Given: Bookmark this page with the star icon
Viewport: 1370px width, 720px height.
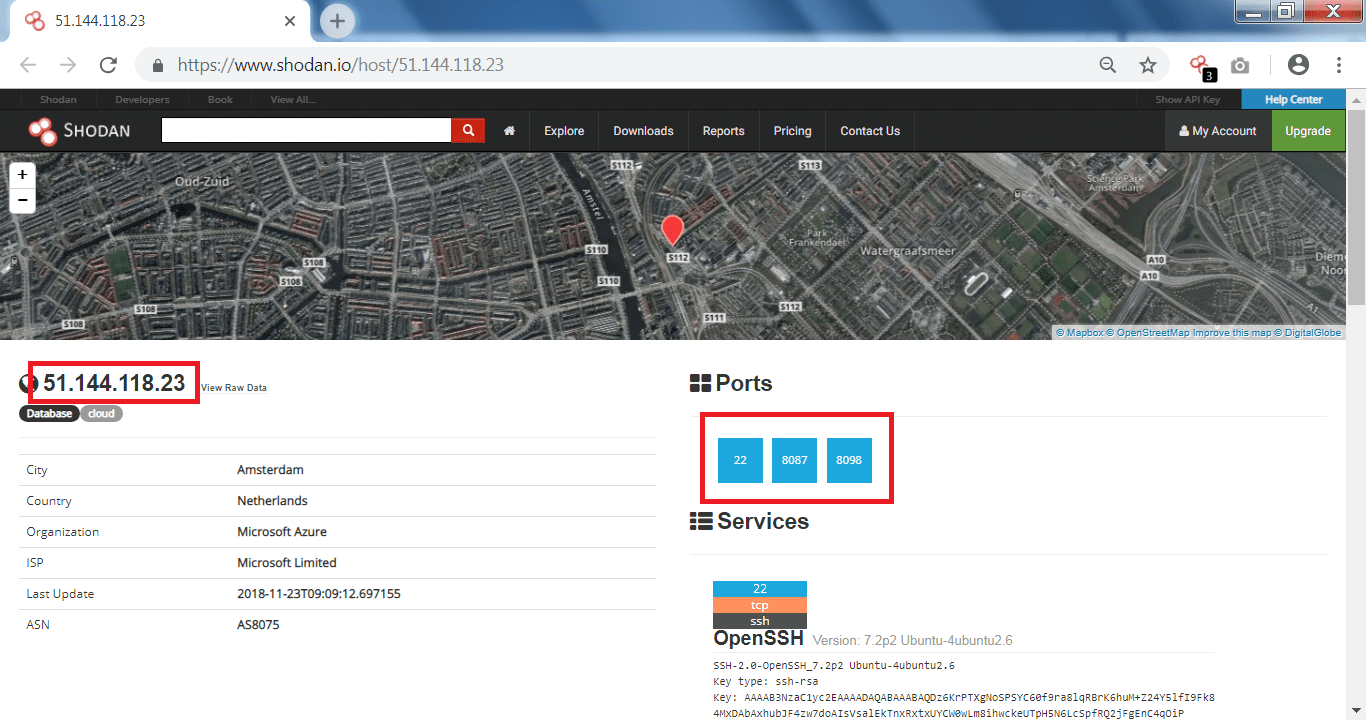Looking at the screenshot, I should coord(1148,65).
